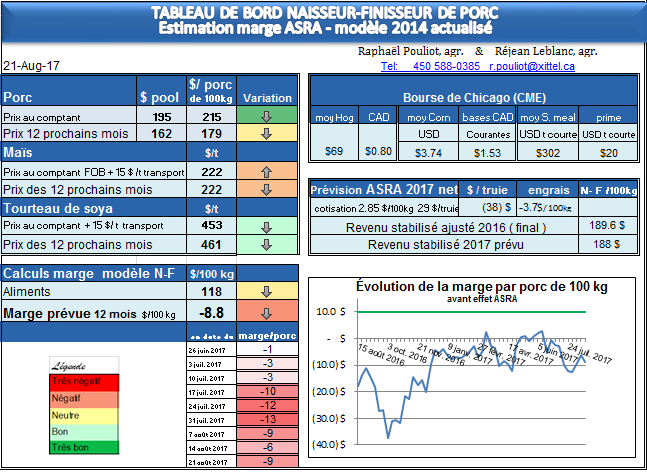Image resolution: width=647 pixels, height=472 pixels.
Task: Click the variation arrow in the Aliments row
Action: (x=267, y=292)
